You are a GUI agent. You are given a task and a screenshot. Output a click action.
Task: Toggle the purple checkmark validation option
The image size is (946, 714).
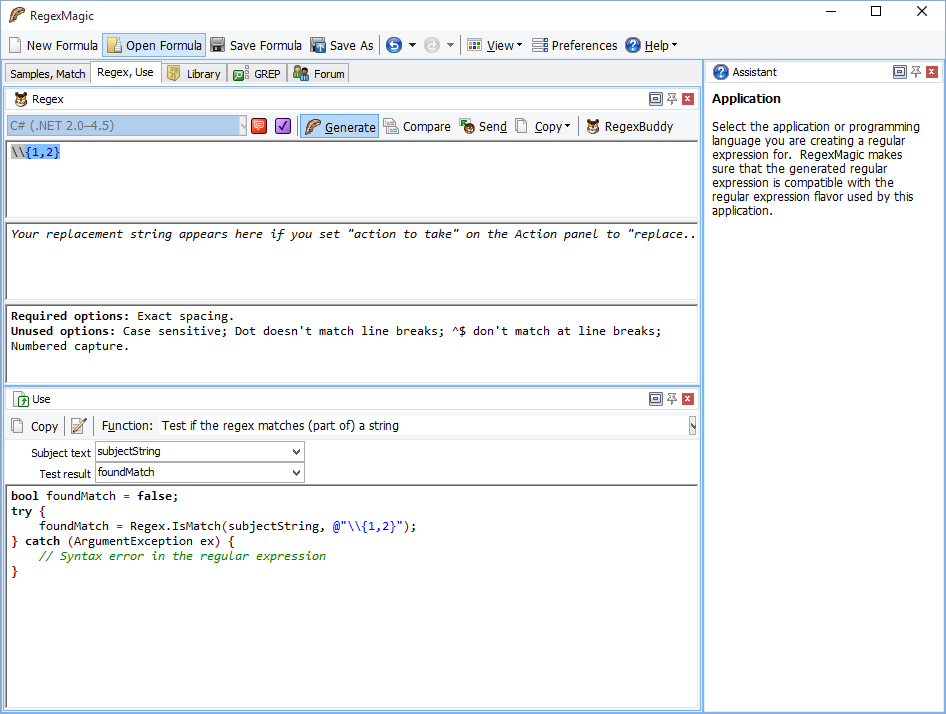[283, 126]
